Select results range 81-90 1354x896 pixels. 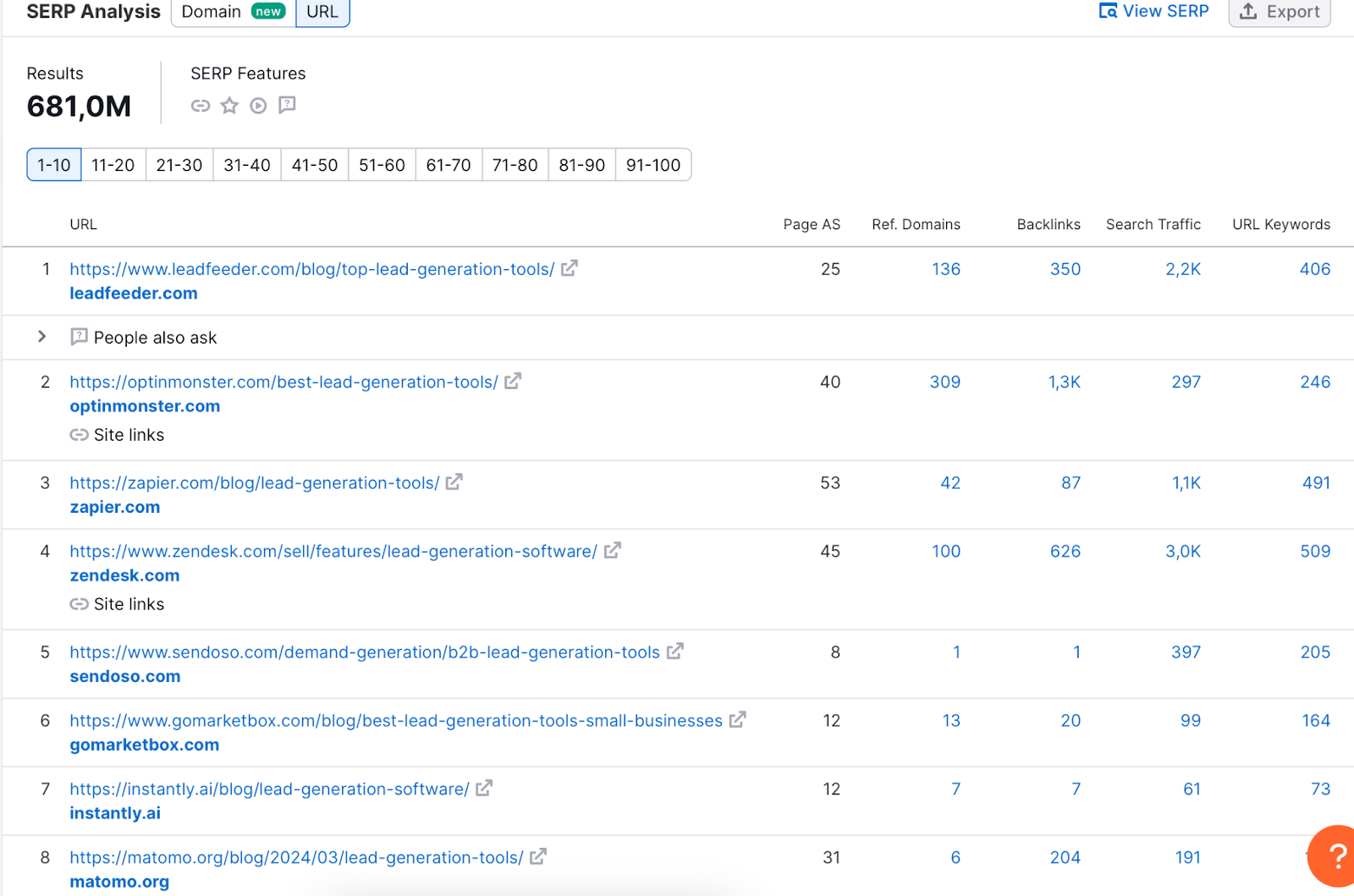(x=582, y=165)
